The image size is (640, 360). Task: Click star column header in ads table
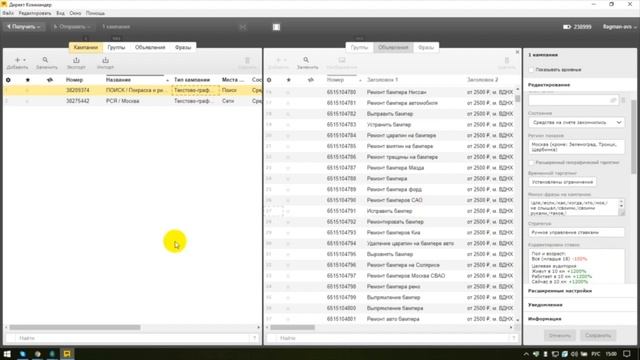289,80
